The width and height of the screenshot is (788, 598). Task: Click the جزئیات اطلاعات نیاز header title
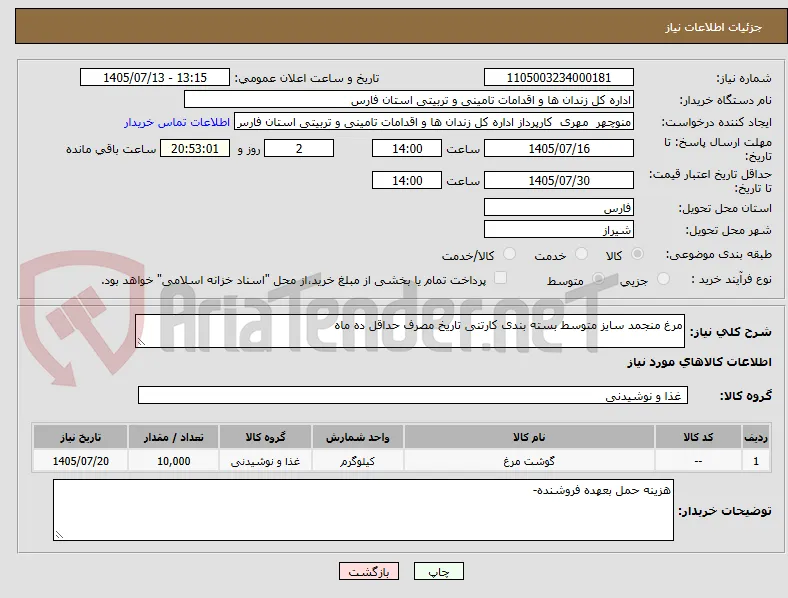pyautogui.click(x=714, y=27)
